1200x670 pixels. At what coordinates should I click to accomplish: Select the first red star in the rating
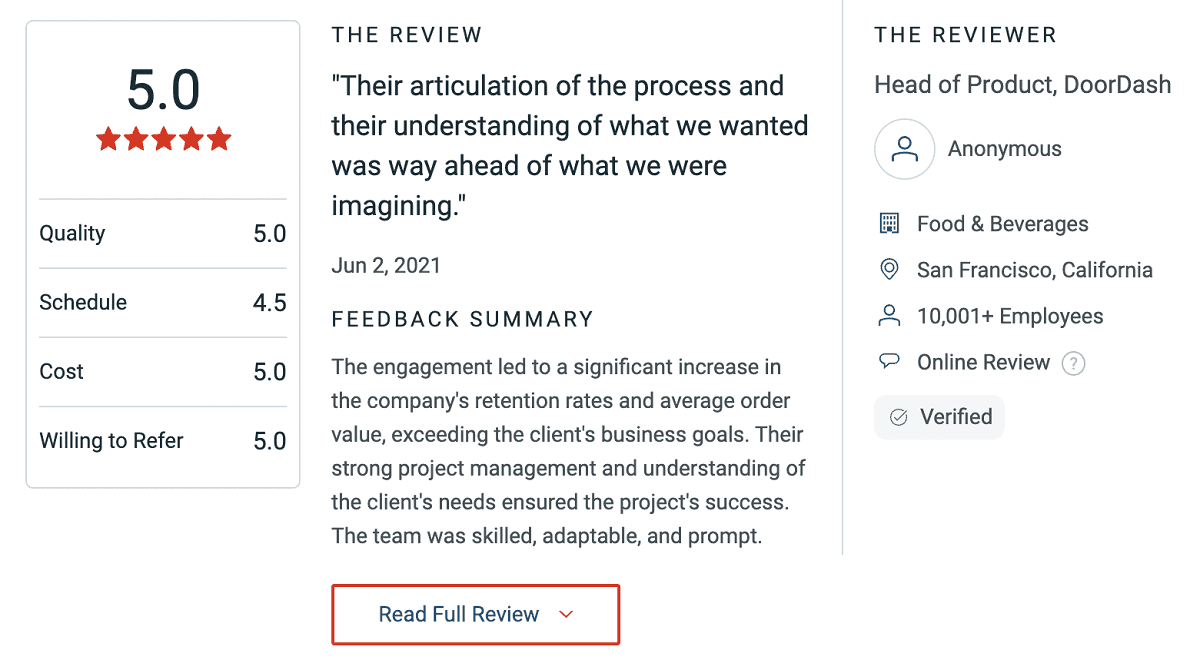108,139
